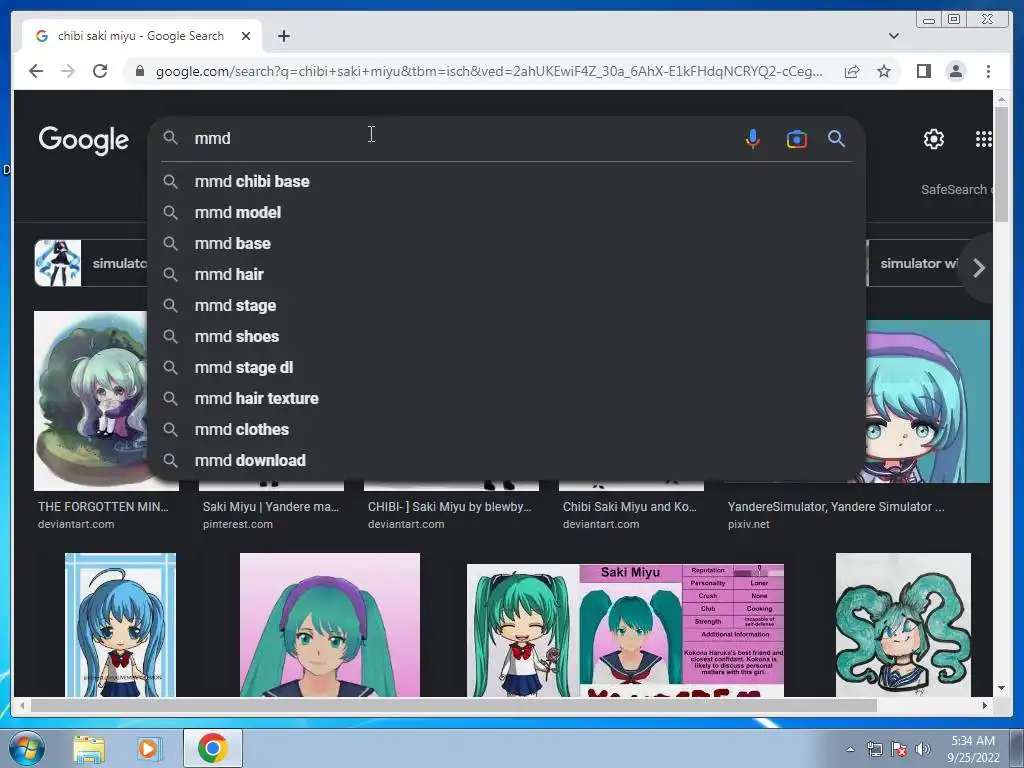The image size is (1024, 768).
Task: Open the tab search dropdown arrow
Action: pyautogui.click(x=893, y=36)
